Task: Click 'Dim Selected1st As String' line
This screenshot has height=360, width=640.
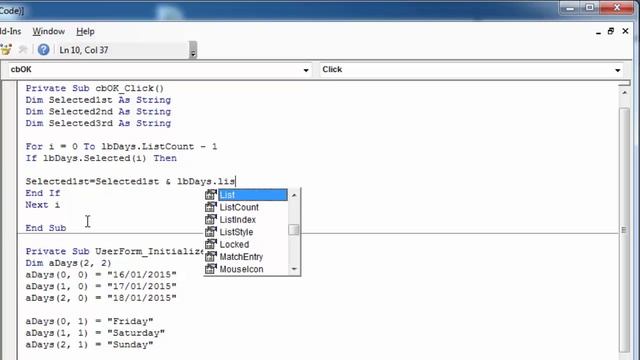Action: [x=98, y=100]
